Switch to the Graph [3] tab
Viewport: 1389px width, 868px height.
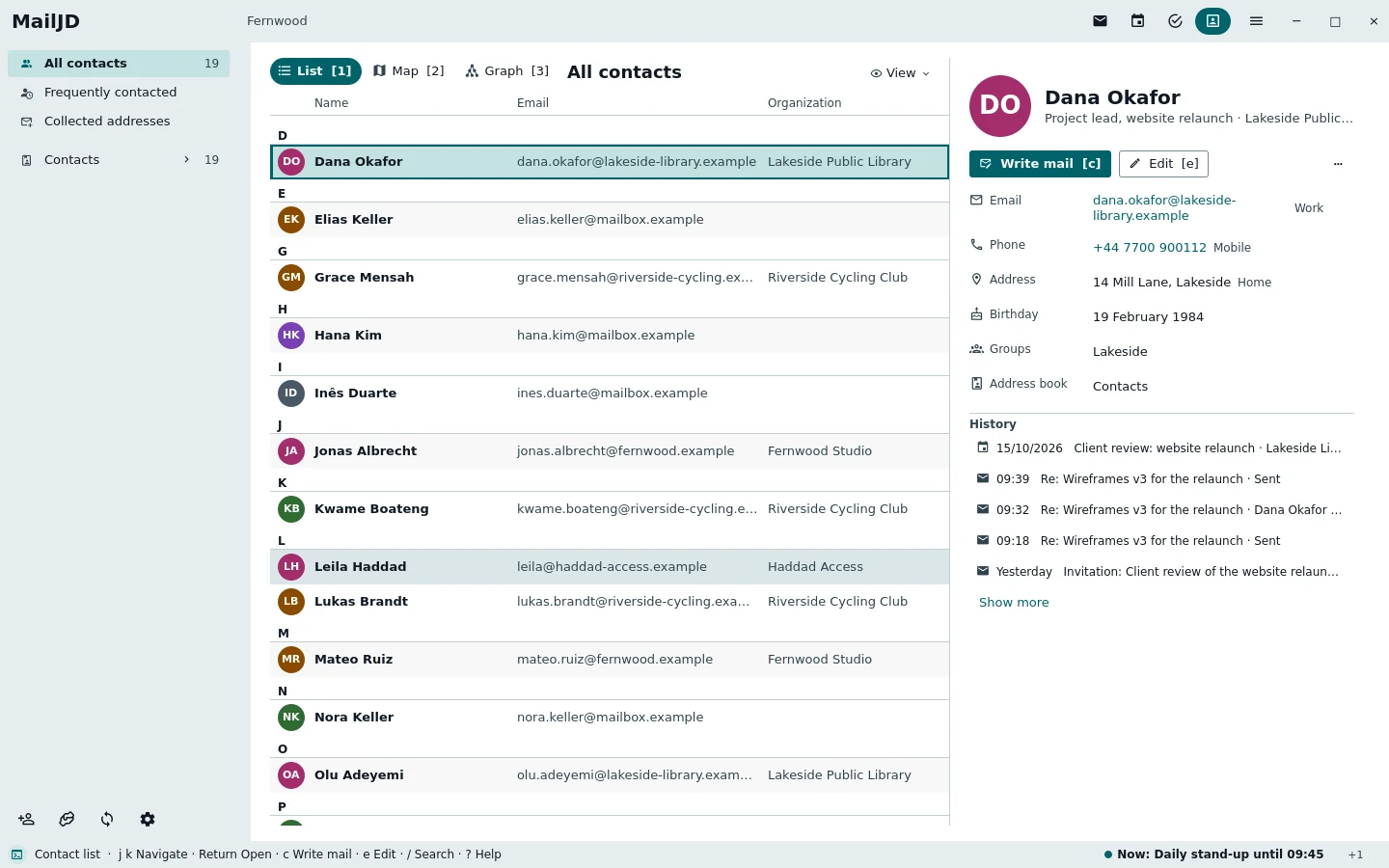pyautogui.click(x=507, y=71)
